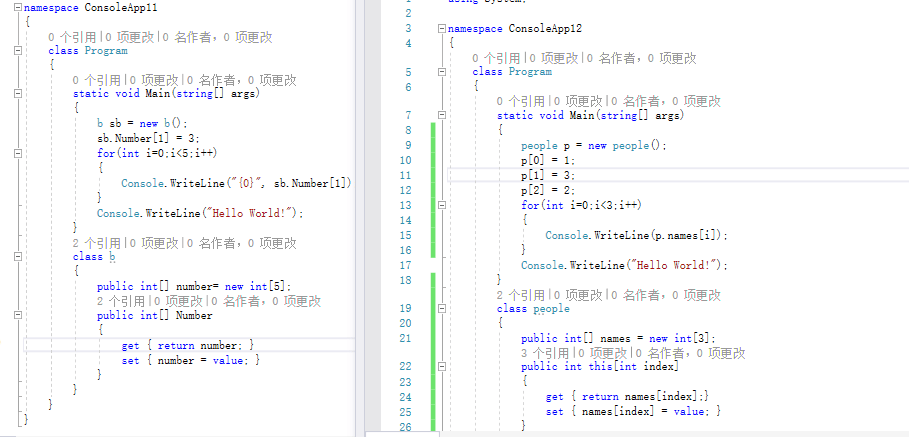909x437 pixels.
Task: Collapse class Program on line 5
Action: [442, 72]
